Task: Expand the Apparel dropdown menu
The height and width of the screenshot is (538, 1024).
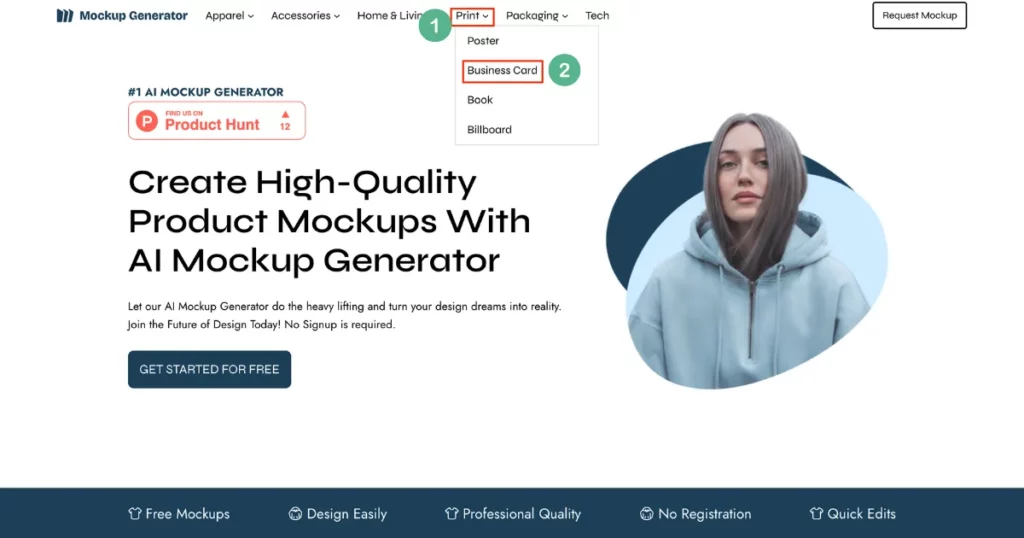Action: (x=229, y=16)
